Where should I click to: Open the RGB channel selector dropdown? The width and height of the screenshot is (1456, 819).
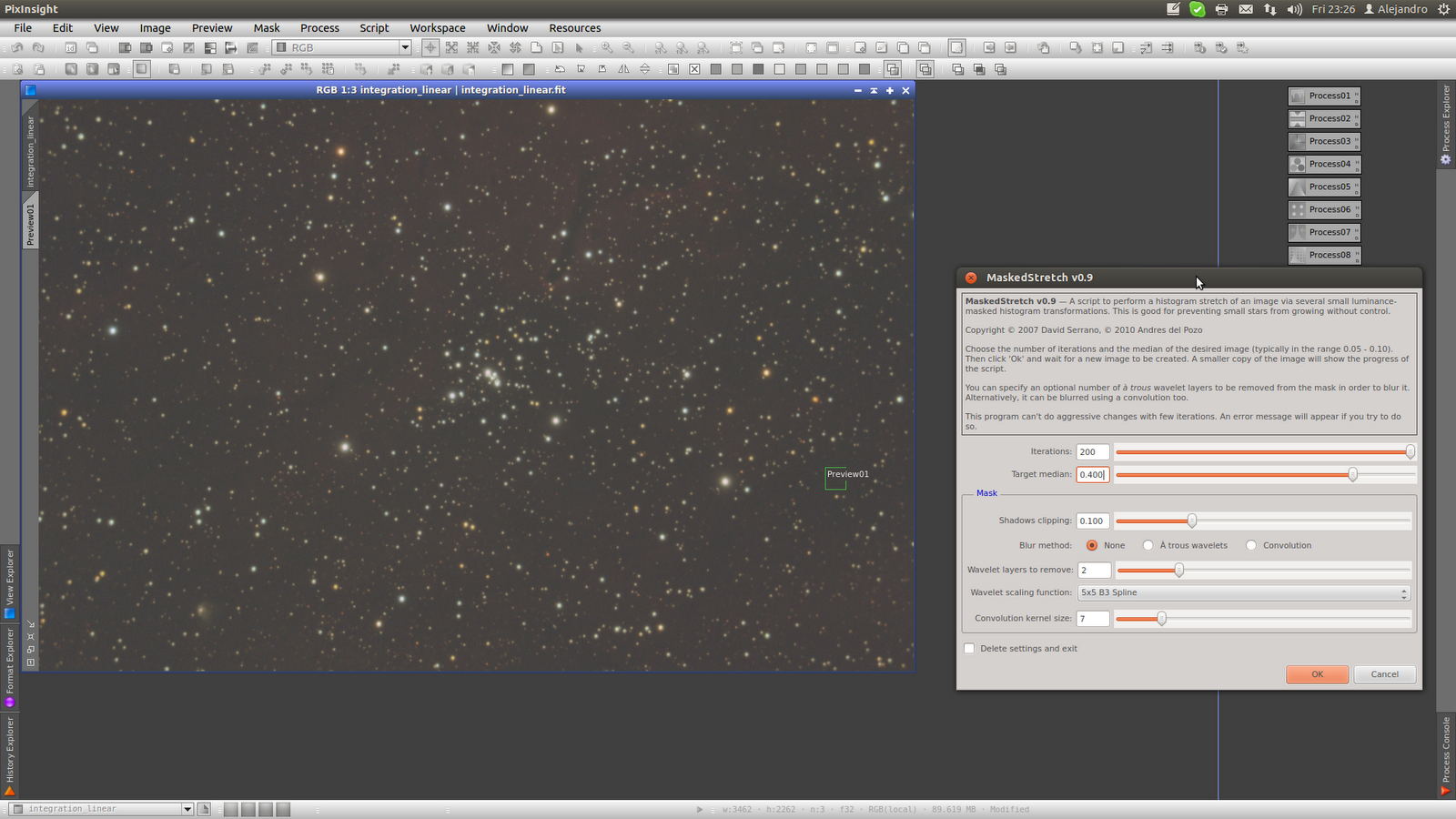(342, 47)
